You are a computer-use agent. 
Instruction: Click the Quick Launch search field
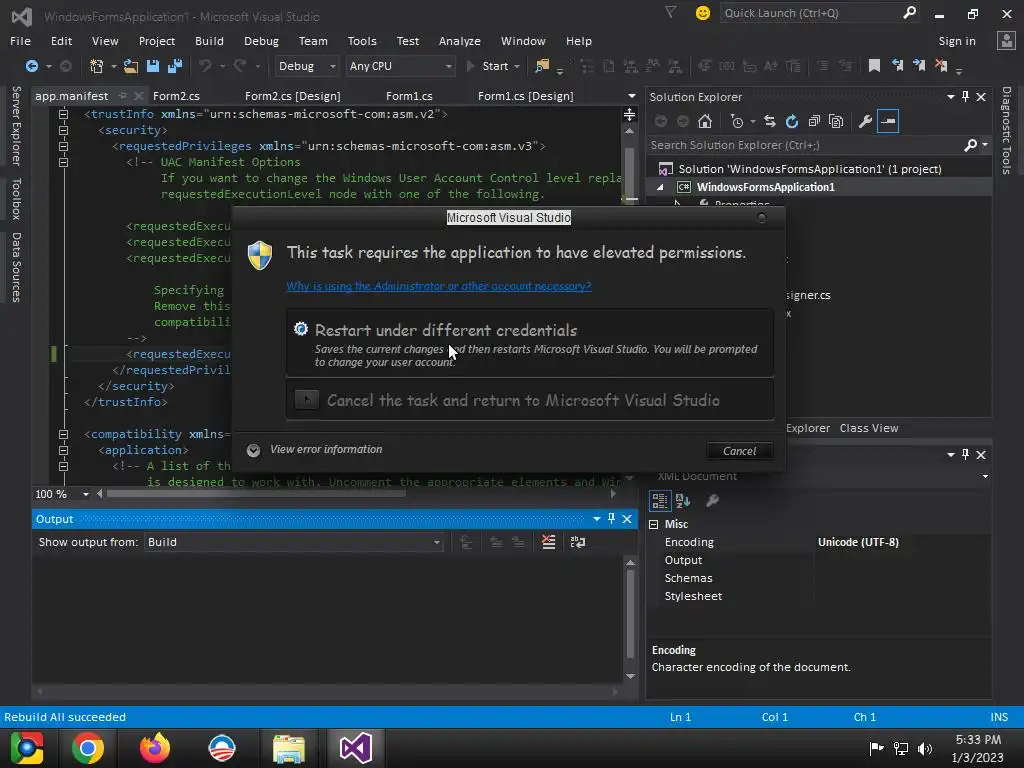[x=820, y=13]
